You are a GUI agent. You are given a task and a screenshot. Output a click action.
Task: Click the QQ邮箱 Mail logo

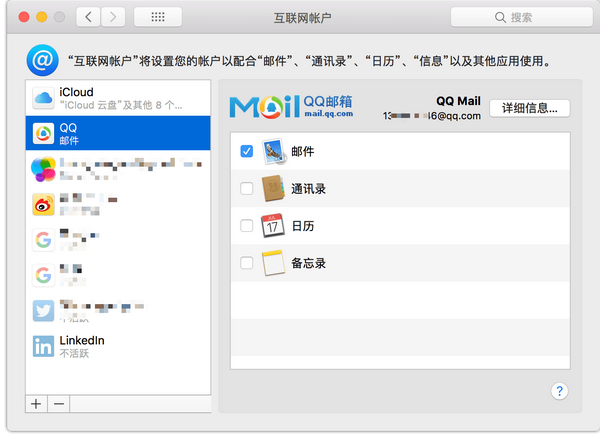291,106
